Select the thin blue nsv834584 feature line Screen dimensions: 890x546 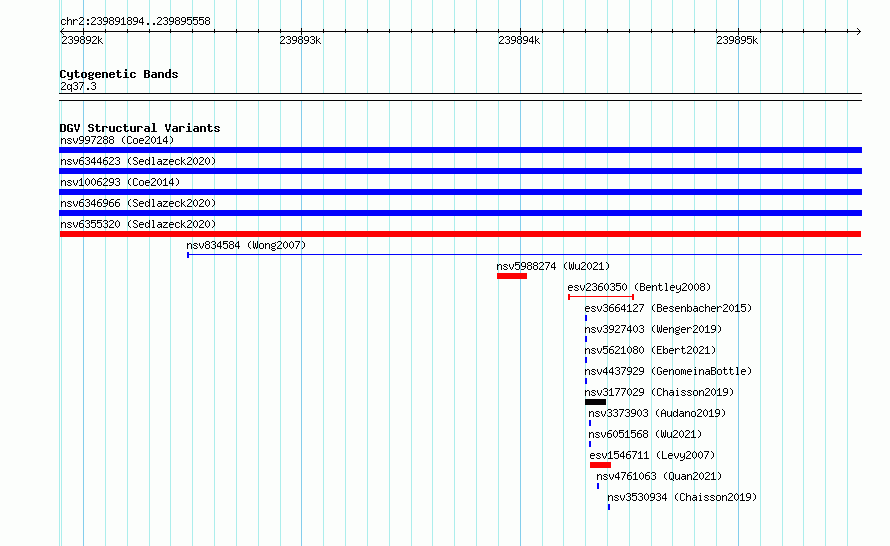[524, 255]
